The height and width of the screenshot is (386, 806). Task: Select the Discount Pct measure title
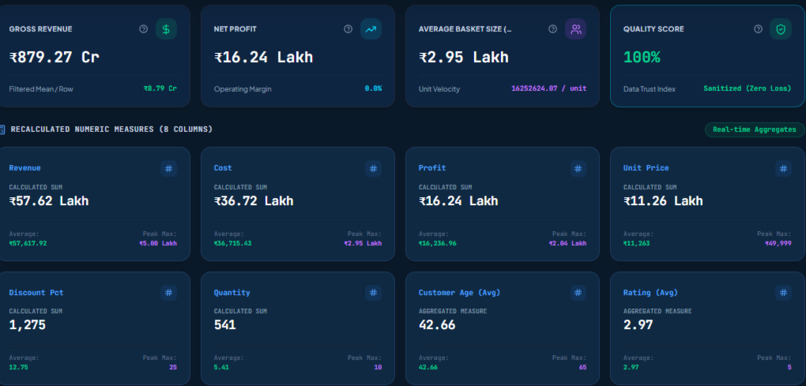(36, 292)
